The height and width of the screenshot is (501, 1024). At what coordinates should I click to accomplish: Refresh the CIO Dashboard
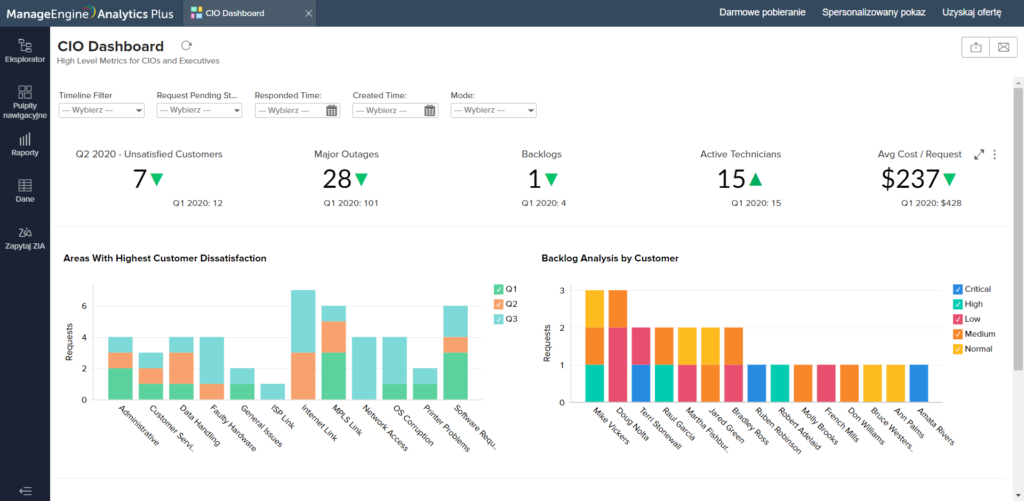point(186,46)
